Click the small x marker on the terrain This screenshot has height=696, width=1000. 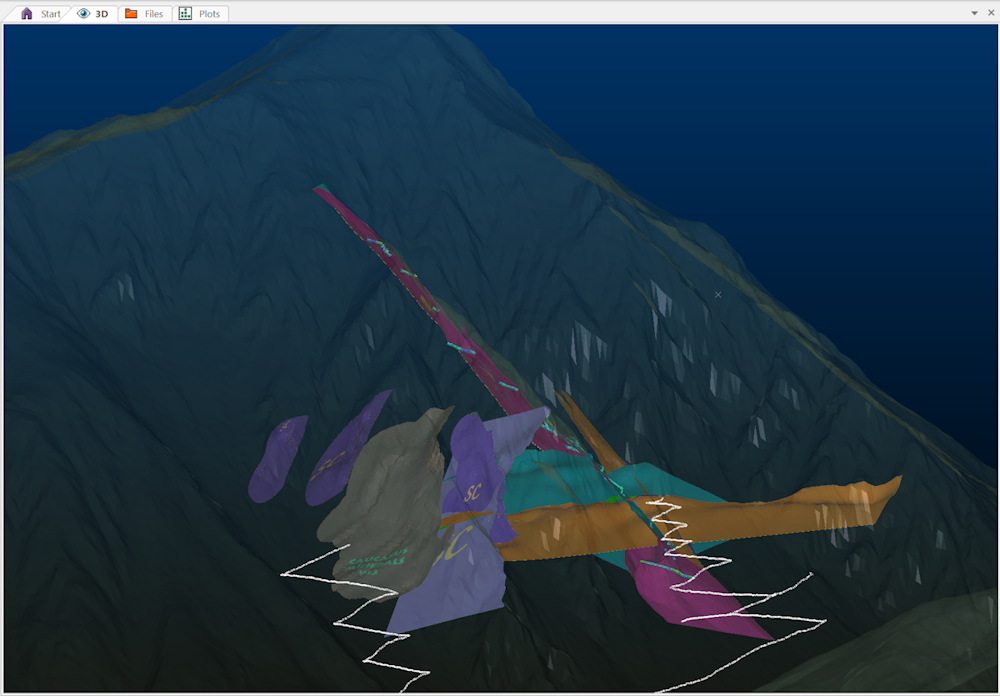point(718,295)
